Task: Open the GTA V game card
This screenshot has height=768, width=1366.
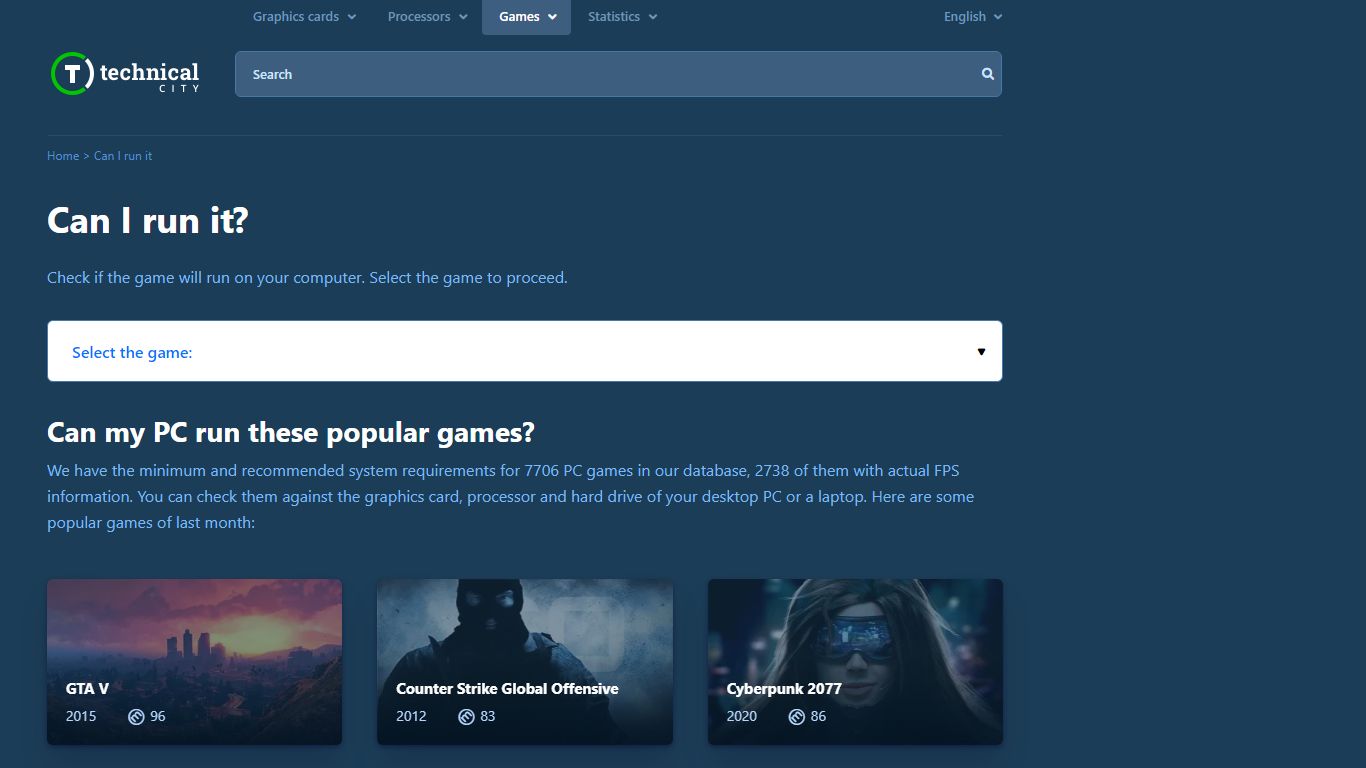Action: tap(195, 662)
